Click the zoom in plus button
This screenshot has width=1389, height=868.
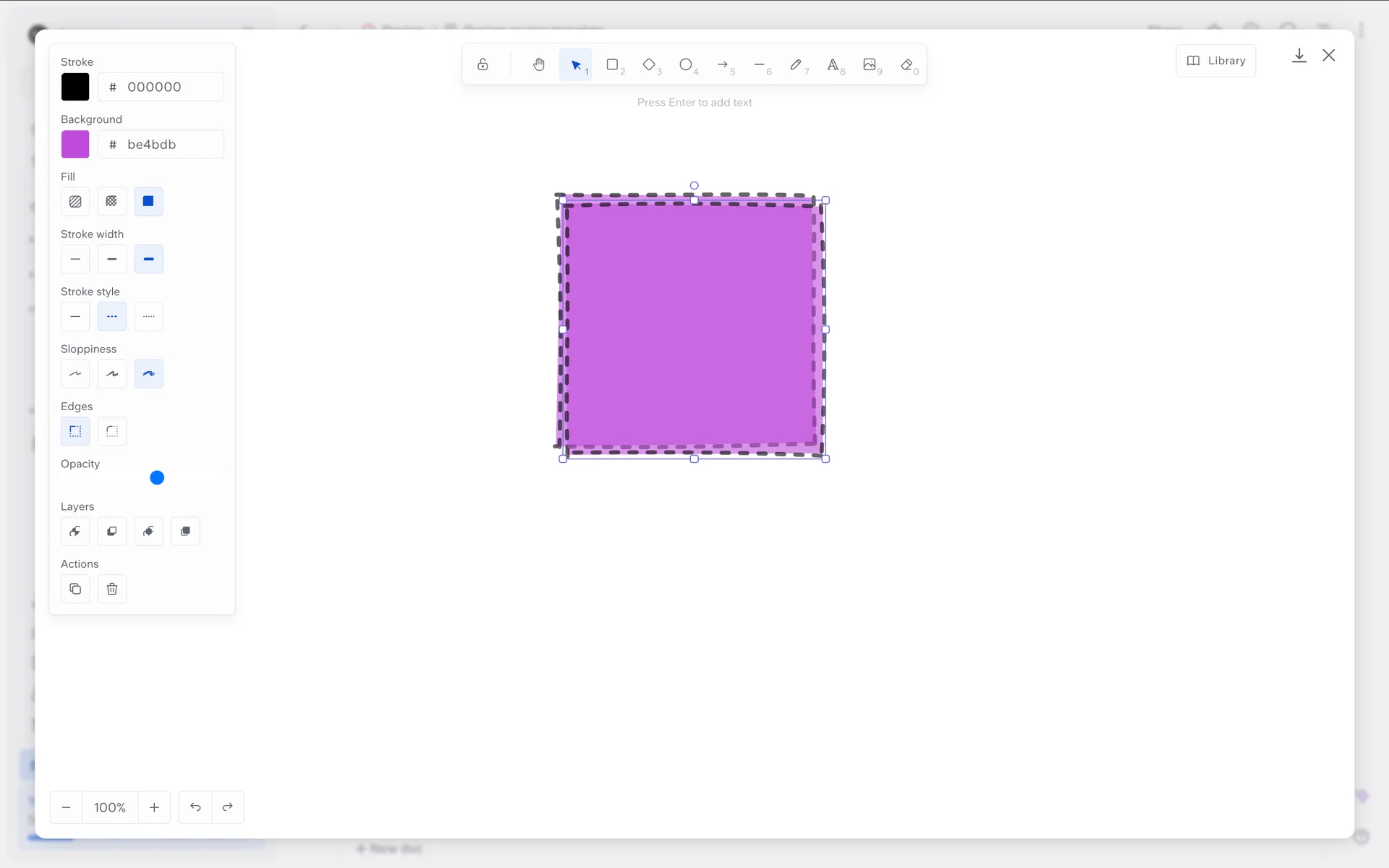(154, 807)
